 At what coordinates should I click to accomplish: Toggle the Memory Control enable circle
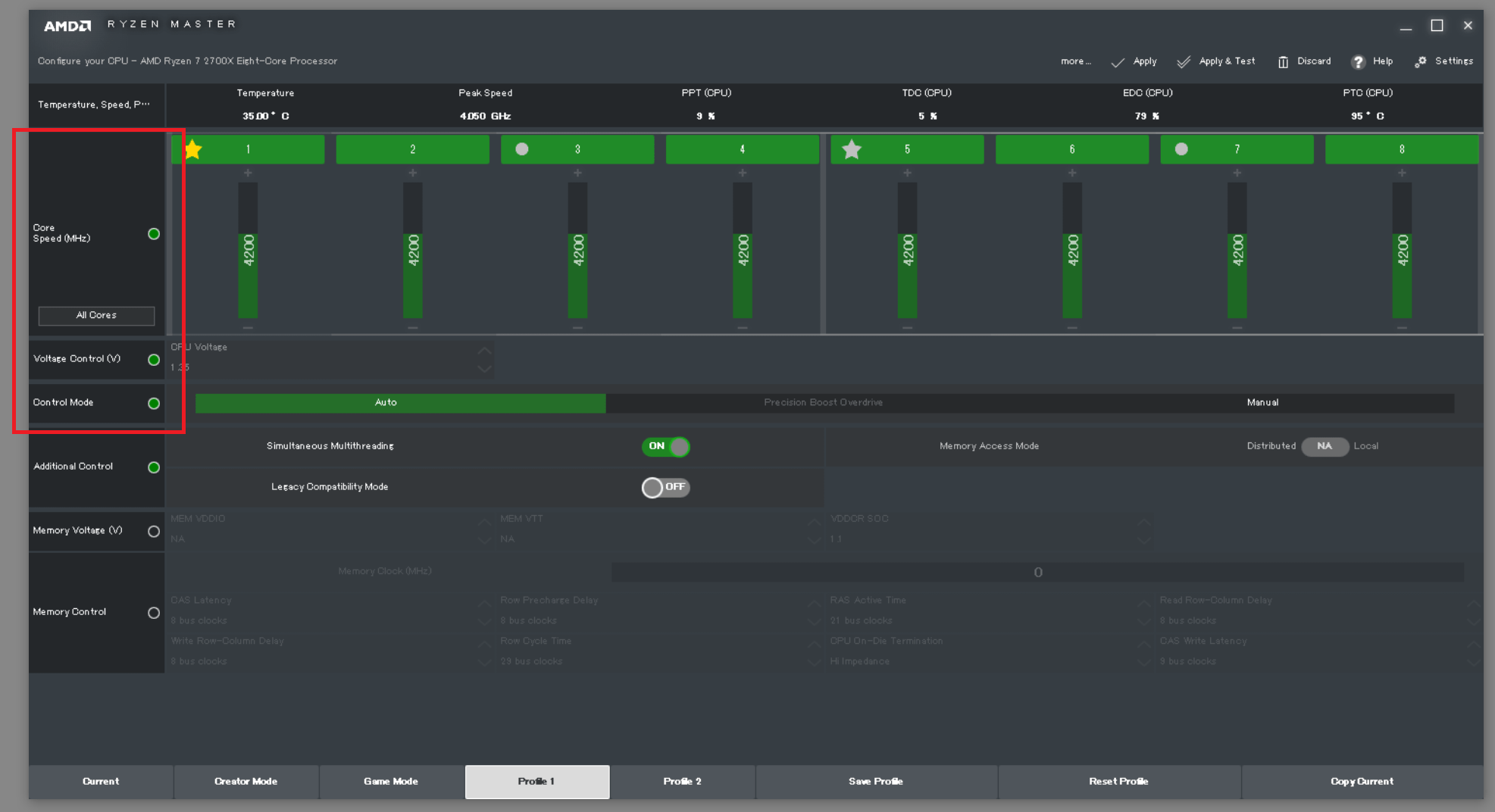154,613
